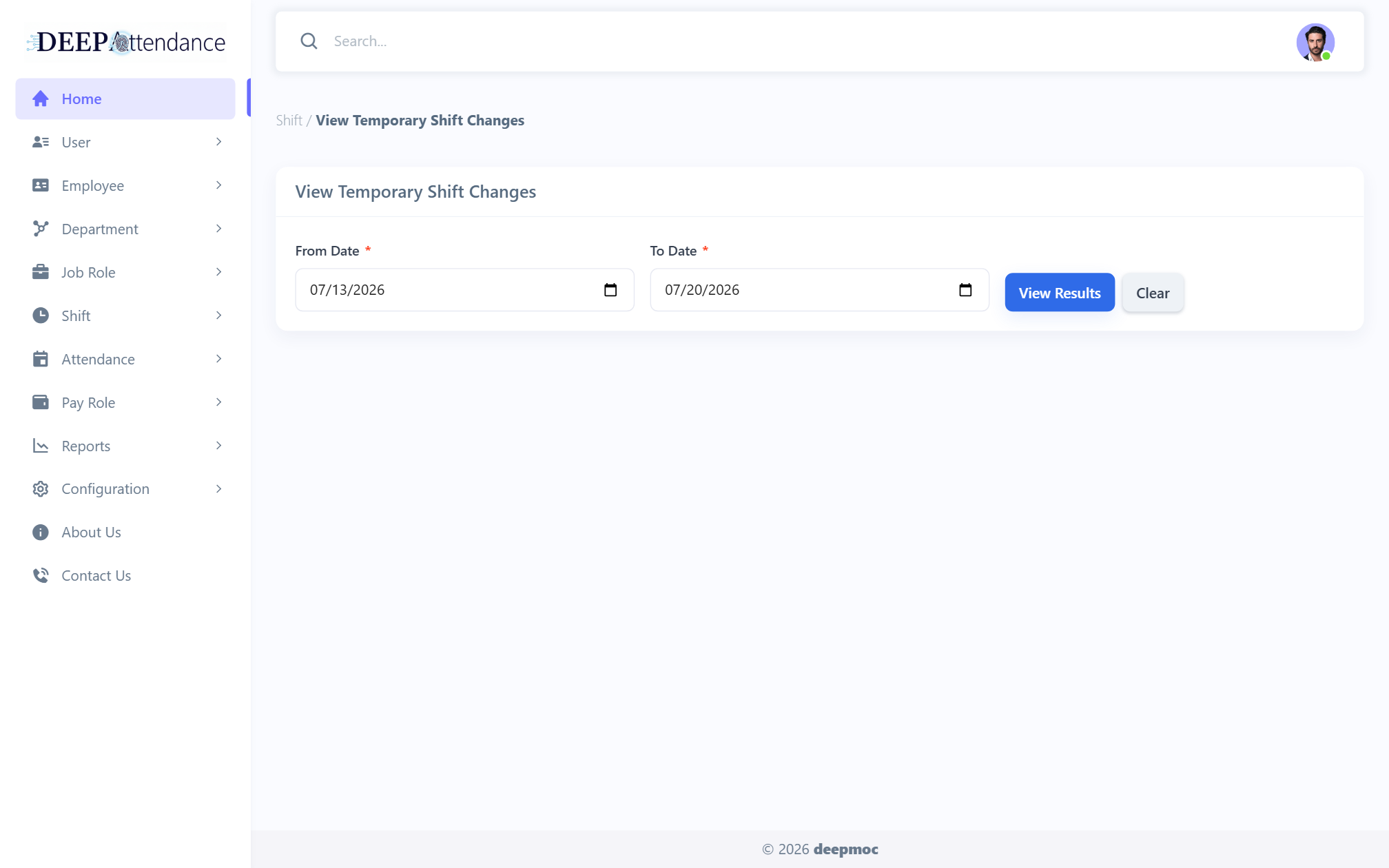Click the Shift breadcrumb link

pos(289,121)
